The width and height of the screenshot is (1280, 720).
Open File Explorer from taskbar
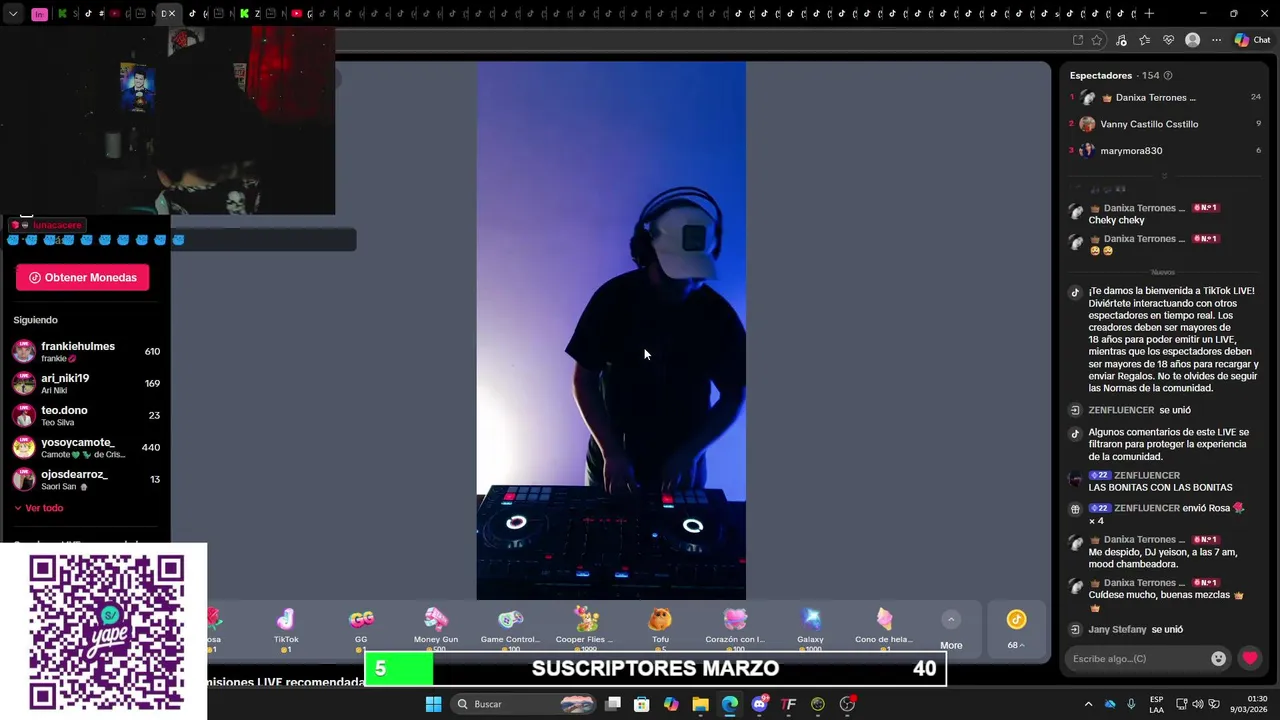click(x=700, y=704)
